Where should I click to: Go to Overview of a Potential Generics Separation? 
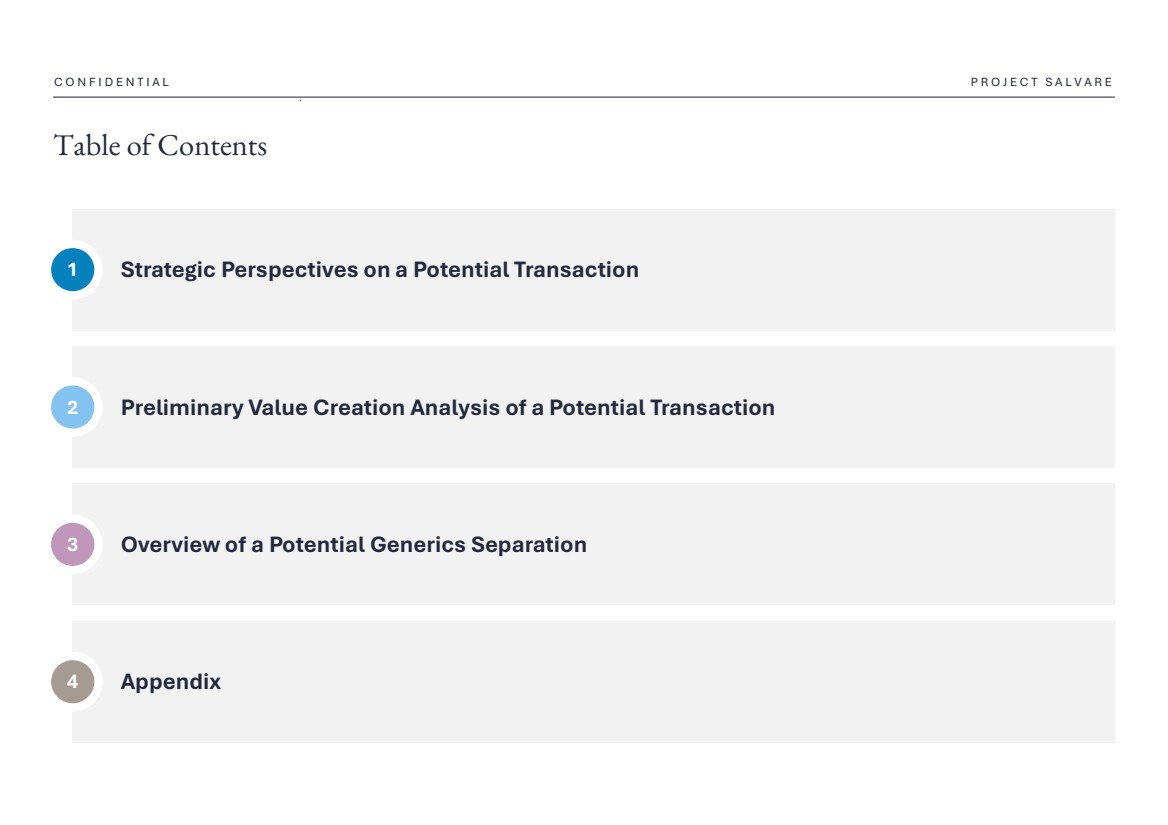(x=353, y=545)
